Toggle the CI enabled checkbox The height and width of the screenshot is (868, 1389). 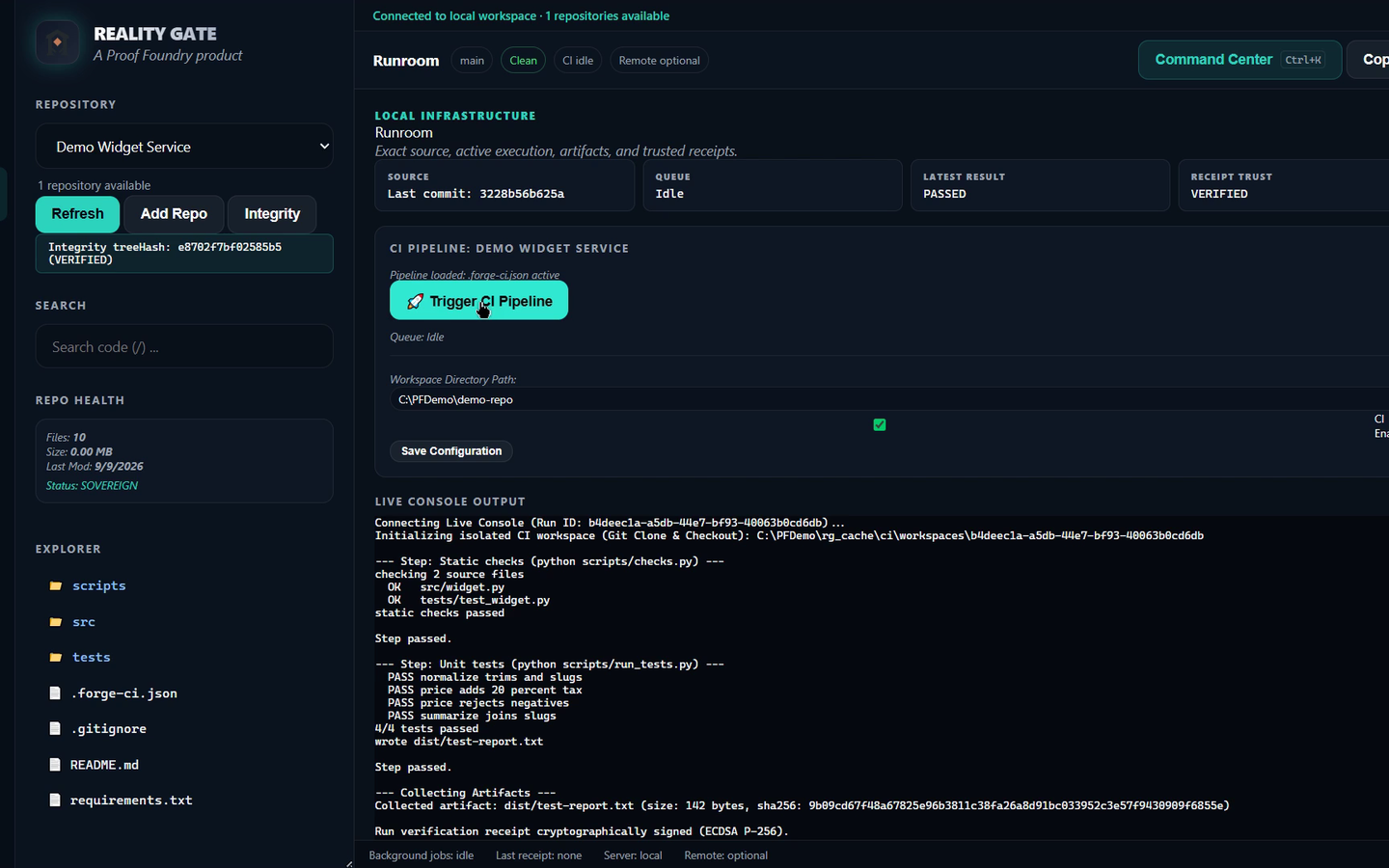click(880, 424)
